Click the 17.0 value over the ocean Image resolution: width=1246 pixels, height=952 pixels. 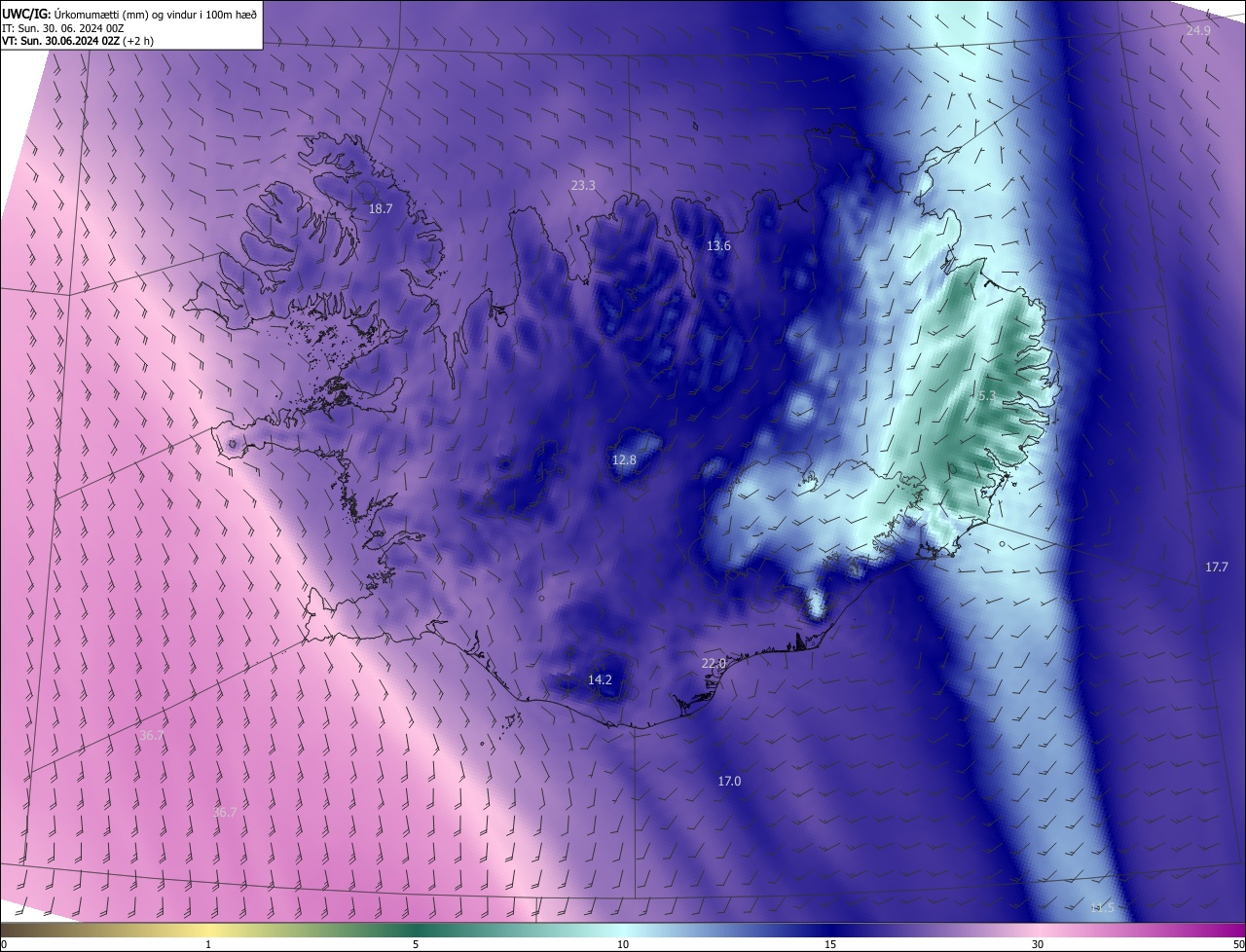coord(729,781)
